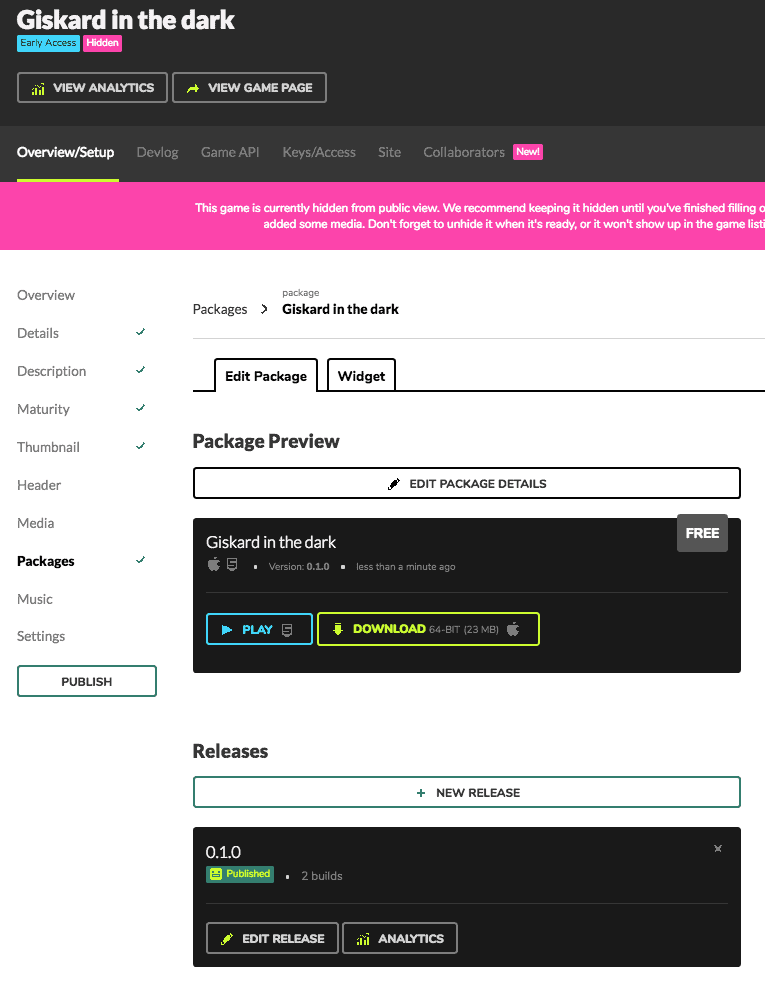Open Settings in the sidebar
765x998 pixels.
click(x=41, y=636)
